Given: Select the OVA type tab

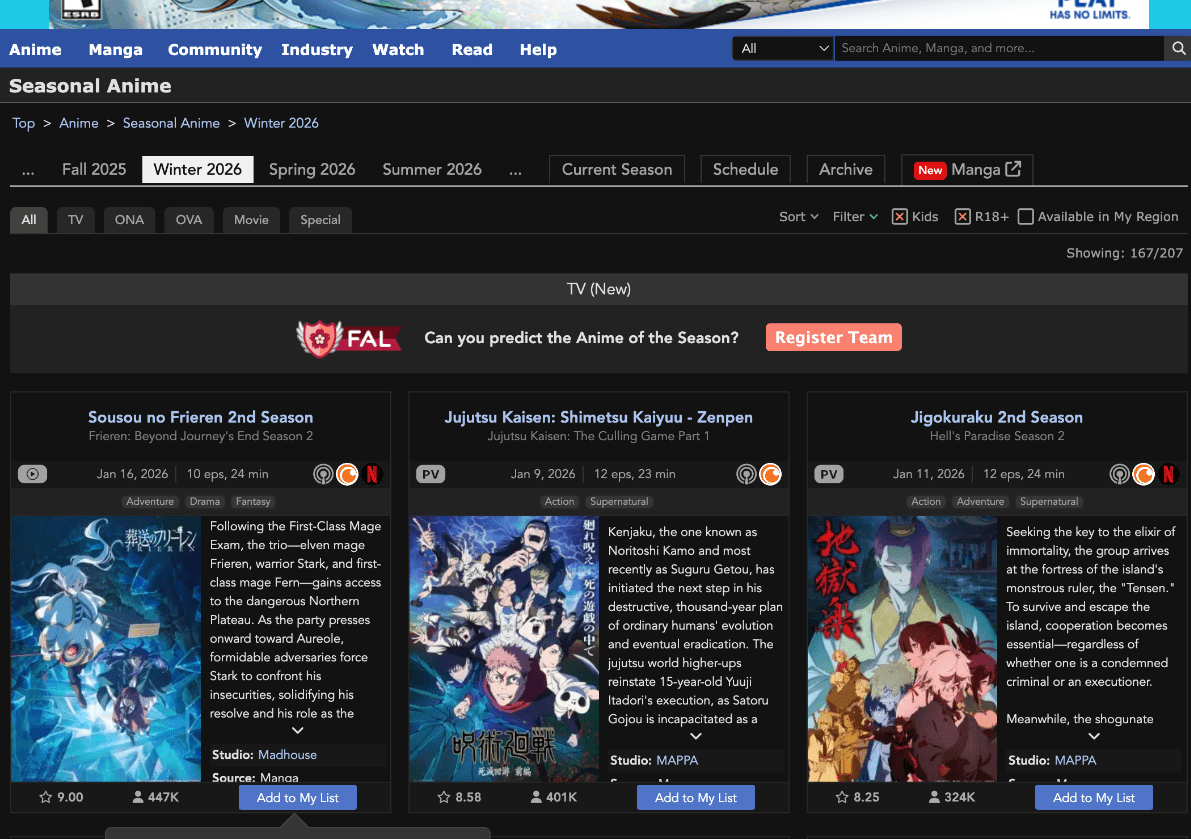Looking at the screenshot, I should pyautogui.click(x=189, y=219).
